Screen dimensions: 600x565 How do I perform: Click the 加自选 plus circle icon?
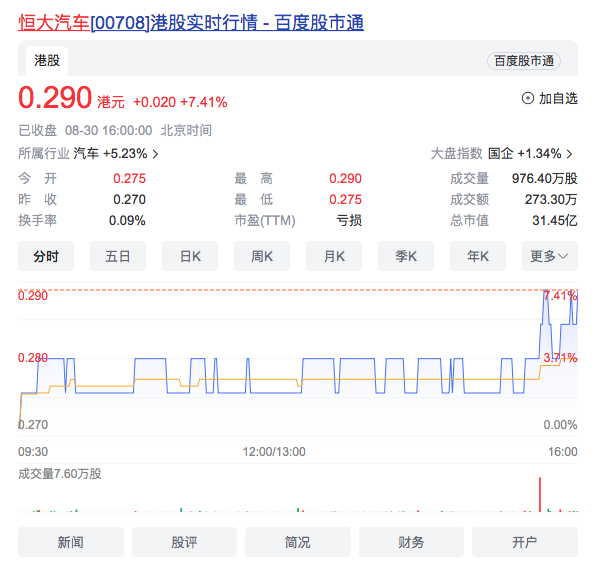click(x=528, y=98)
